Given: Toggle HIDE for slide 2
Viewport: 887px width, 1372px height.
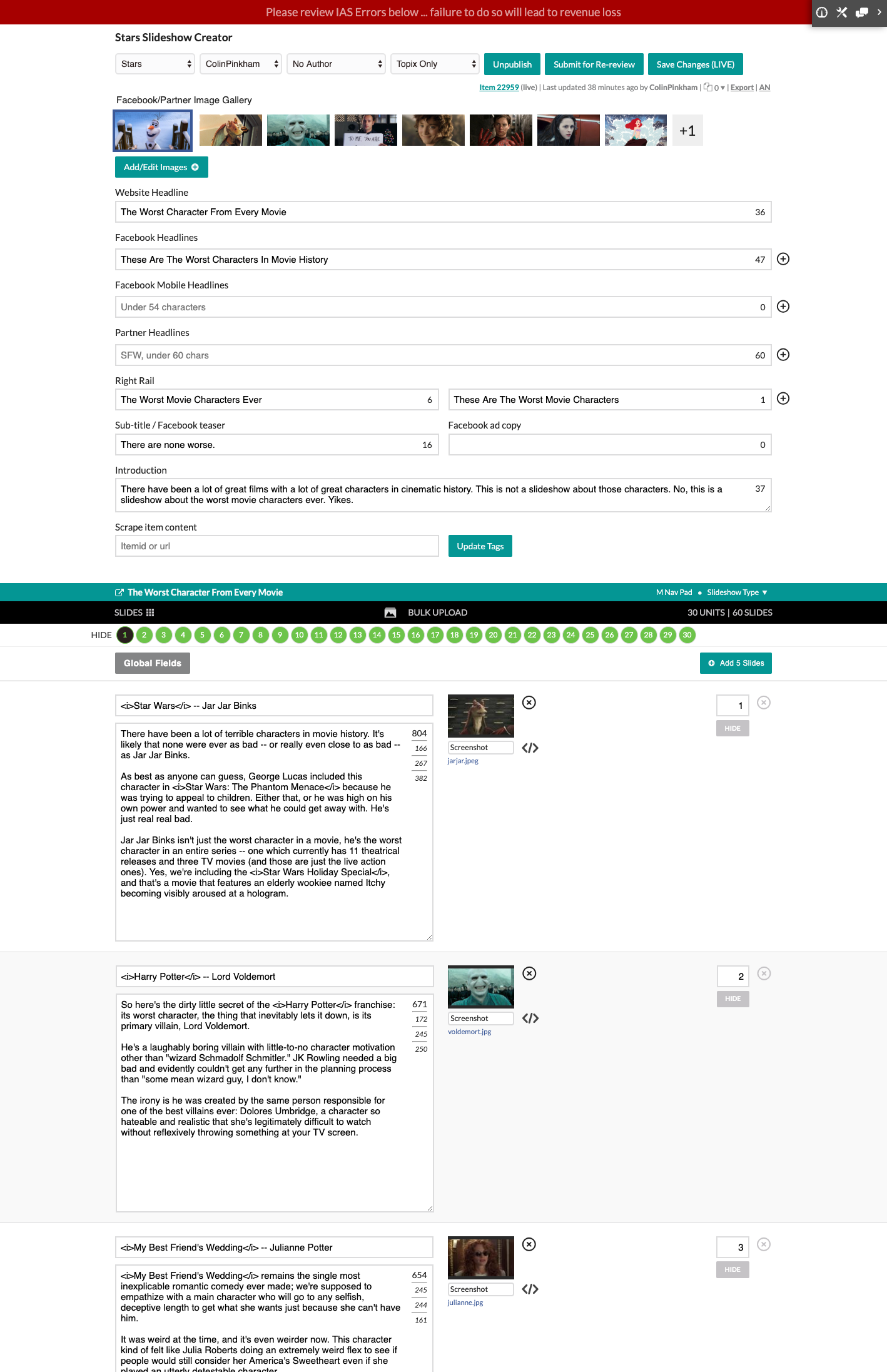Looking at the screenshot, I should (732, 999).
